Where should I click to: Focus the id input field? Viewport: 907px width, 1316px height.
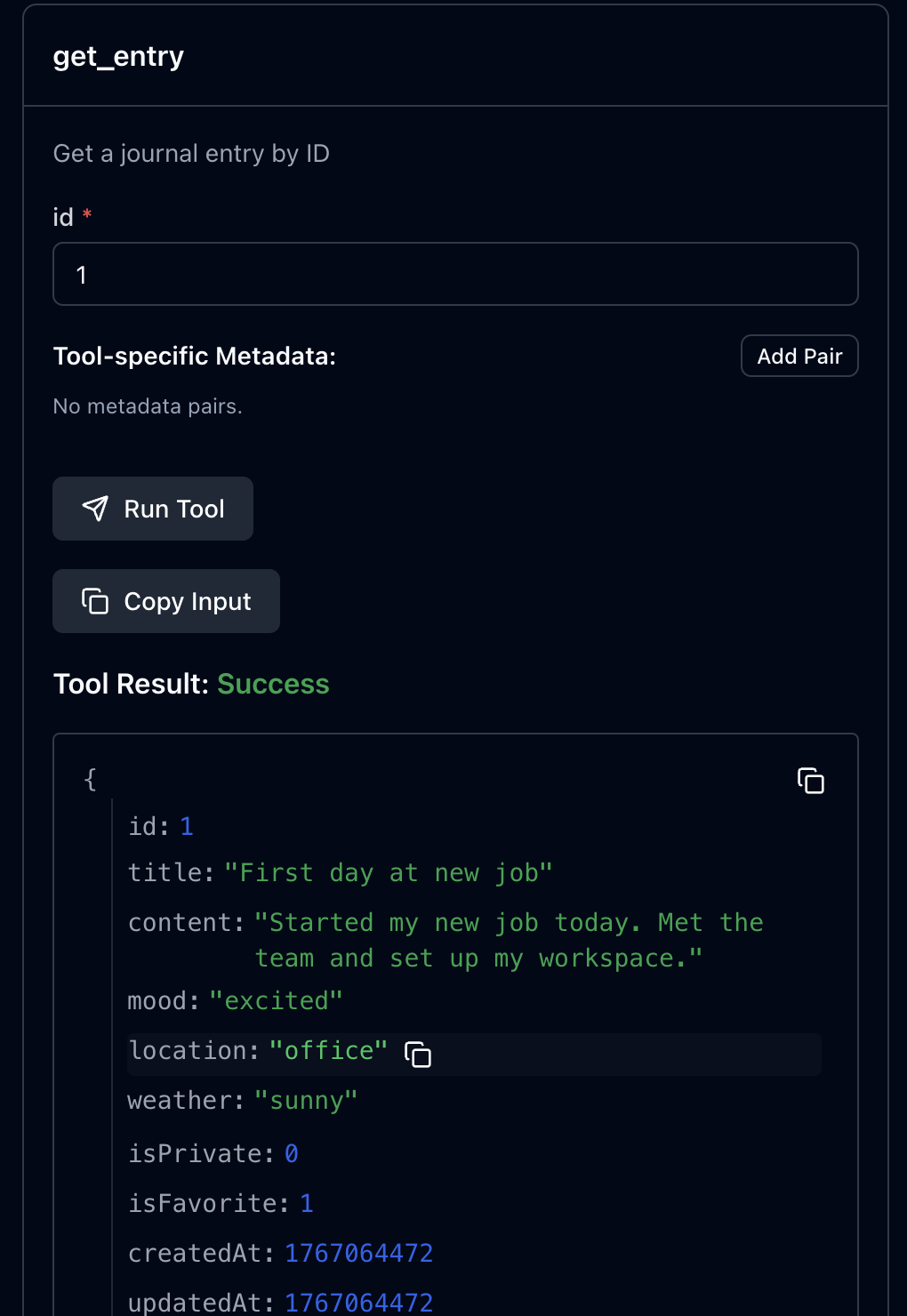455,274
